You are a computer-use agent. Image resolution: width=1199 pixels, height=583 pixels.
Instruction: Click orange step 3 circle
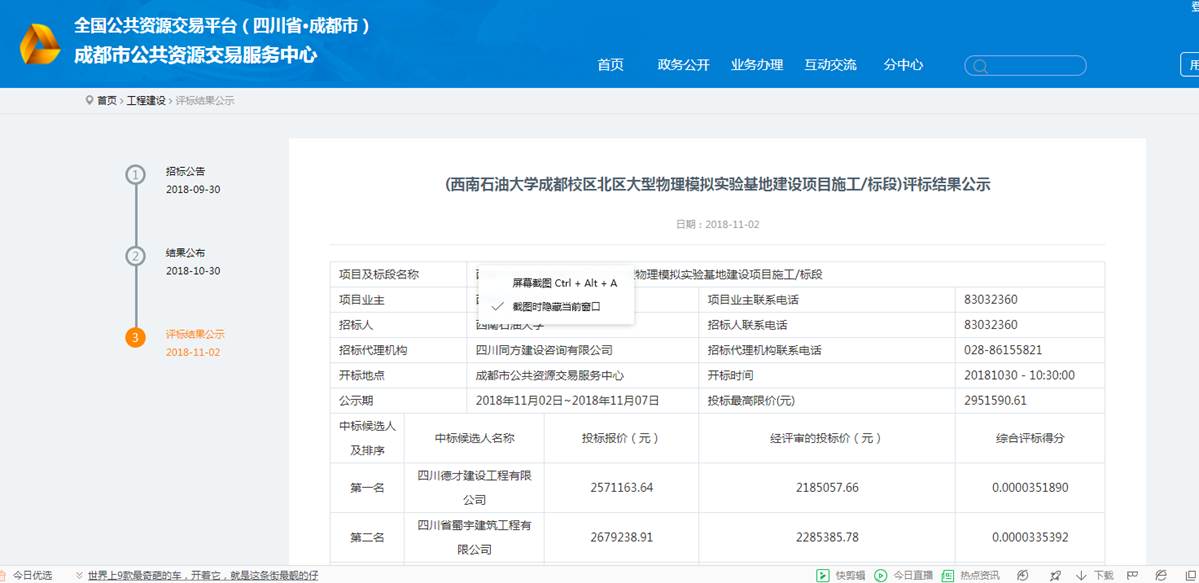135,337
